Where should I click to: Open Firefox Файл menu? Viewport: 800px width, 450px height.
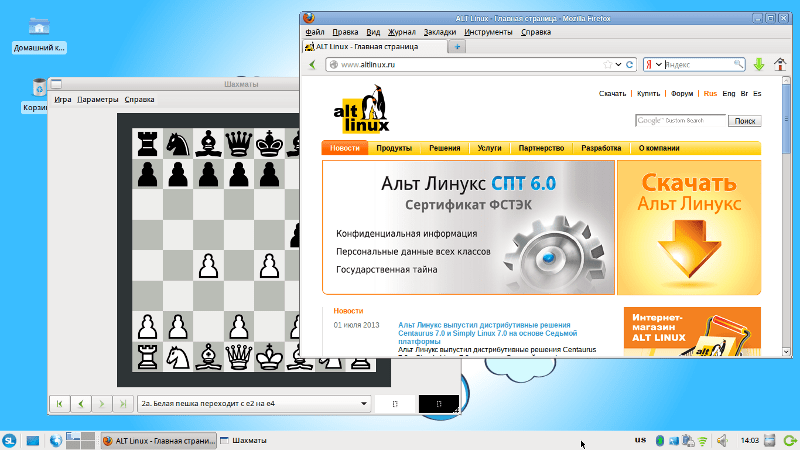[x=315, y=32]
